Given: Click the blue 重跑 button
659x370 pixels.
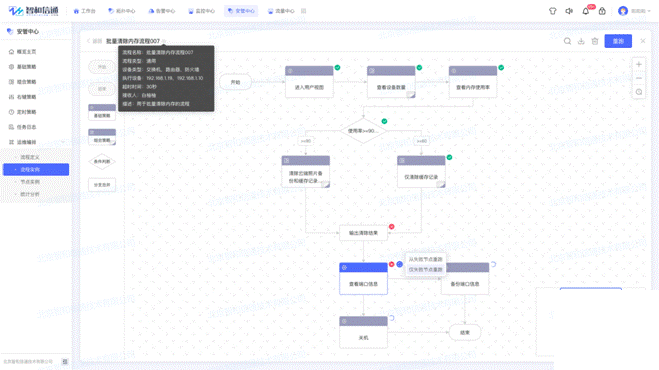Looking at the screenshot, I should 618,41.
